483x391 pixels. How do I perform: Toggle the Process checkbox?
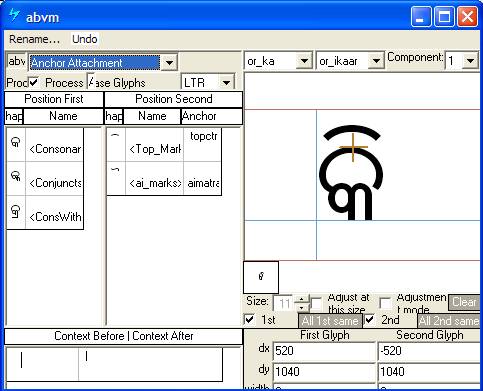click(33, 82)
